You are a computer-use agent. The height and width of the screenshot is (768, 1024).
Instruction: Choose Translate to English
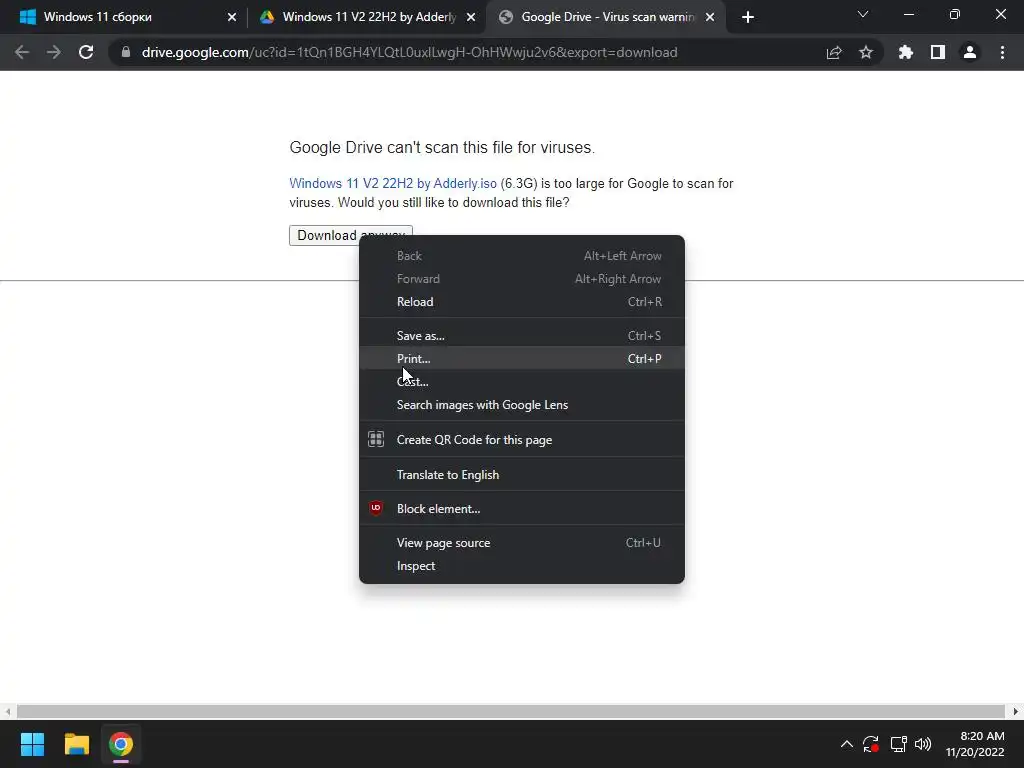click(522, 475)
